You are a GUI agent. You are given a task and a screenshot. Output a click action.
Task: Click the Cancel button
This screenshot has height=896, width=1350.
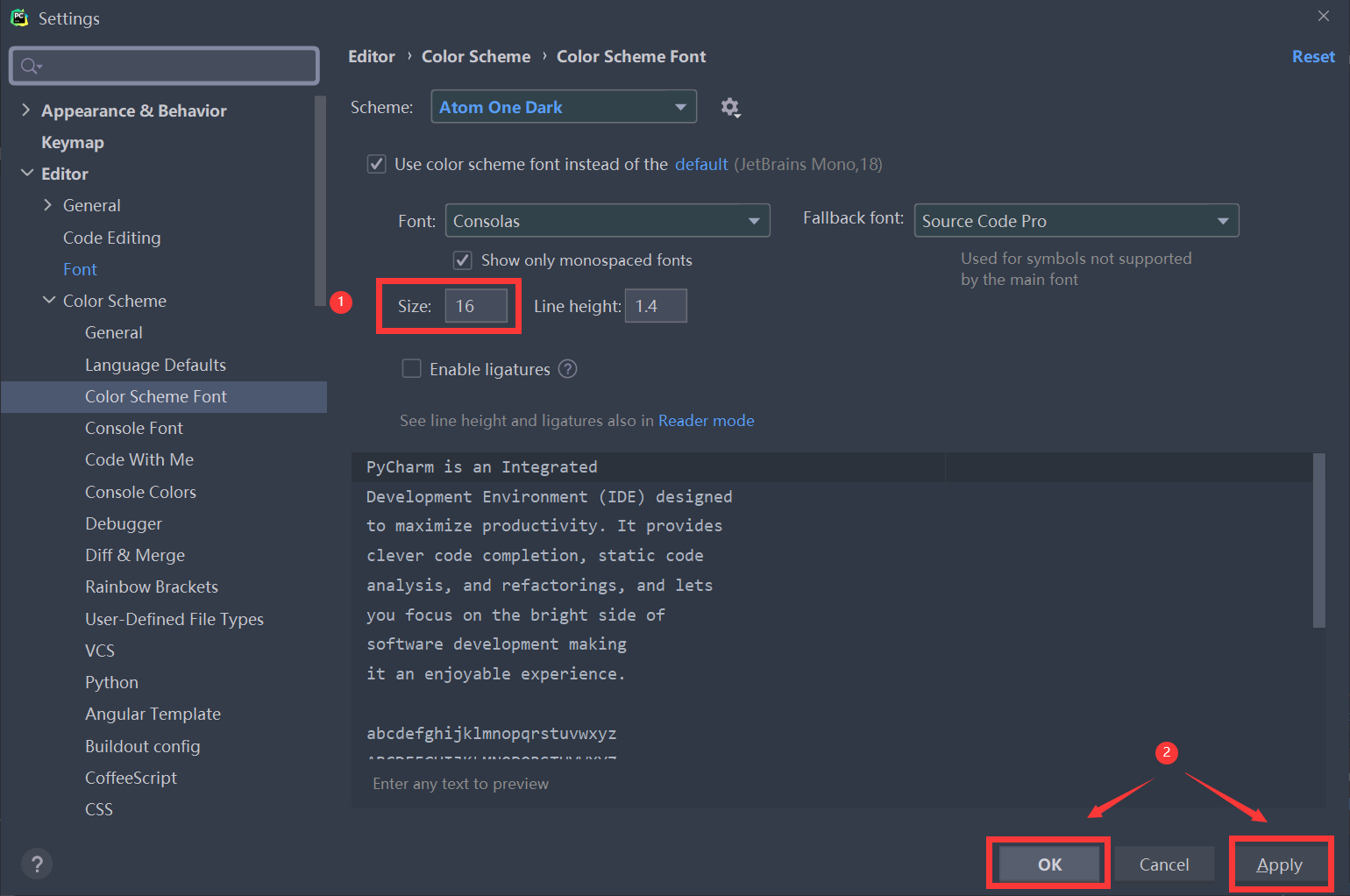tap(1164, 864)
